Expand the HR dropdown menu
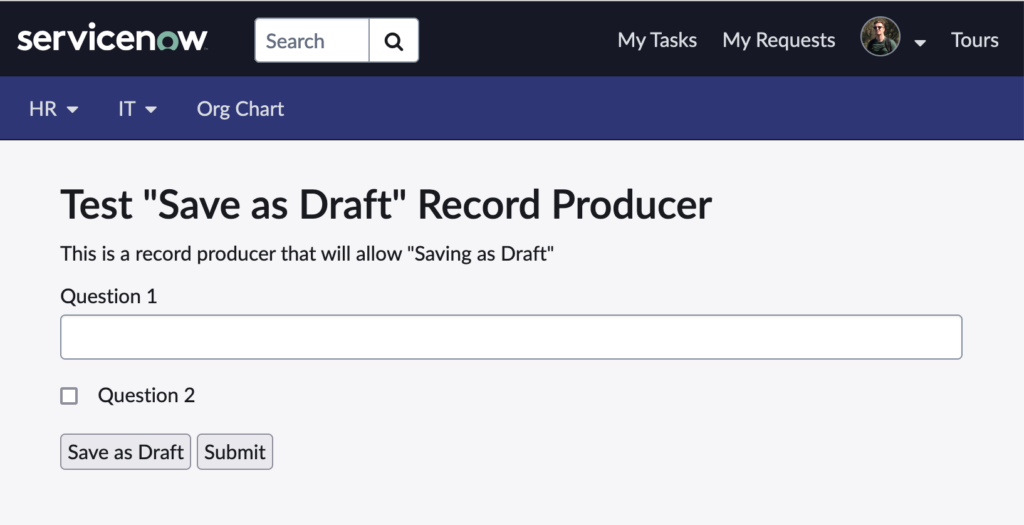The height and width of the screenshot is (525, 1024). tap(54, 109)
